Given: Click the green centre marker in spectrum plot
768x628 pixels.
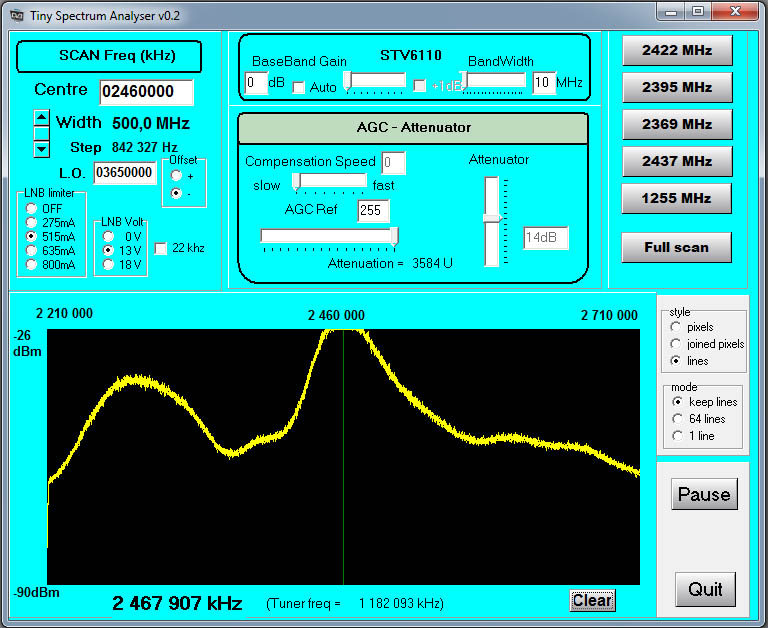Looking at the screenshot, I should [x=343, y=457].
